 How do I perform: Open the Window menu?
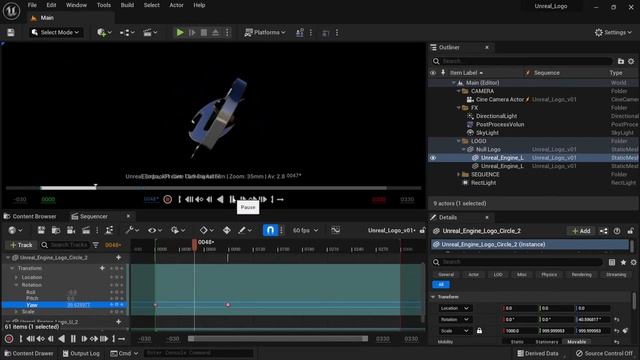tap(76, 5)
